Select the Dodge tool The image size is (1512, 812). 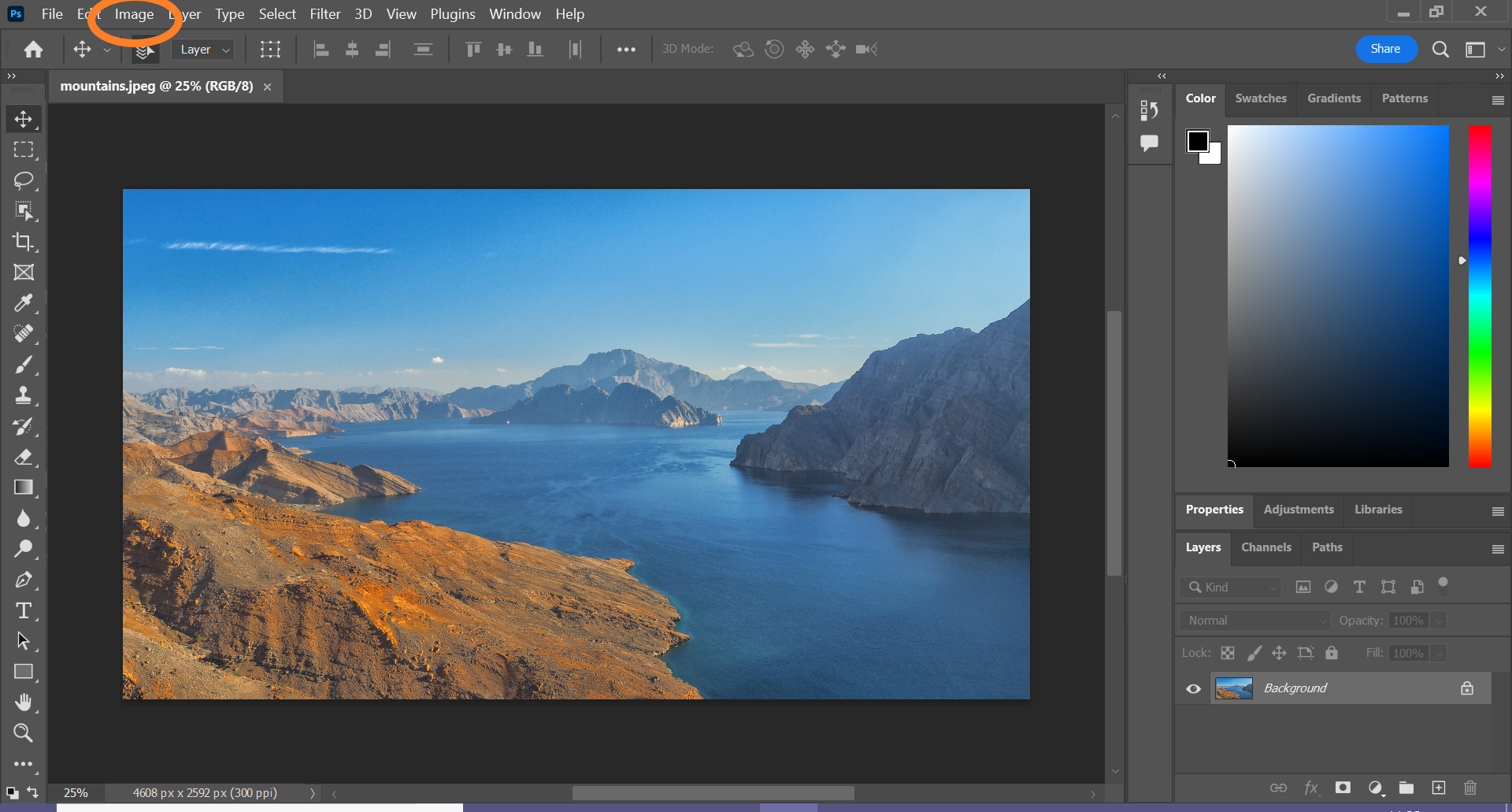point(24,549)
